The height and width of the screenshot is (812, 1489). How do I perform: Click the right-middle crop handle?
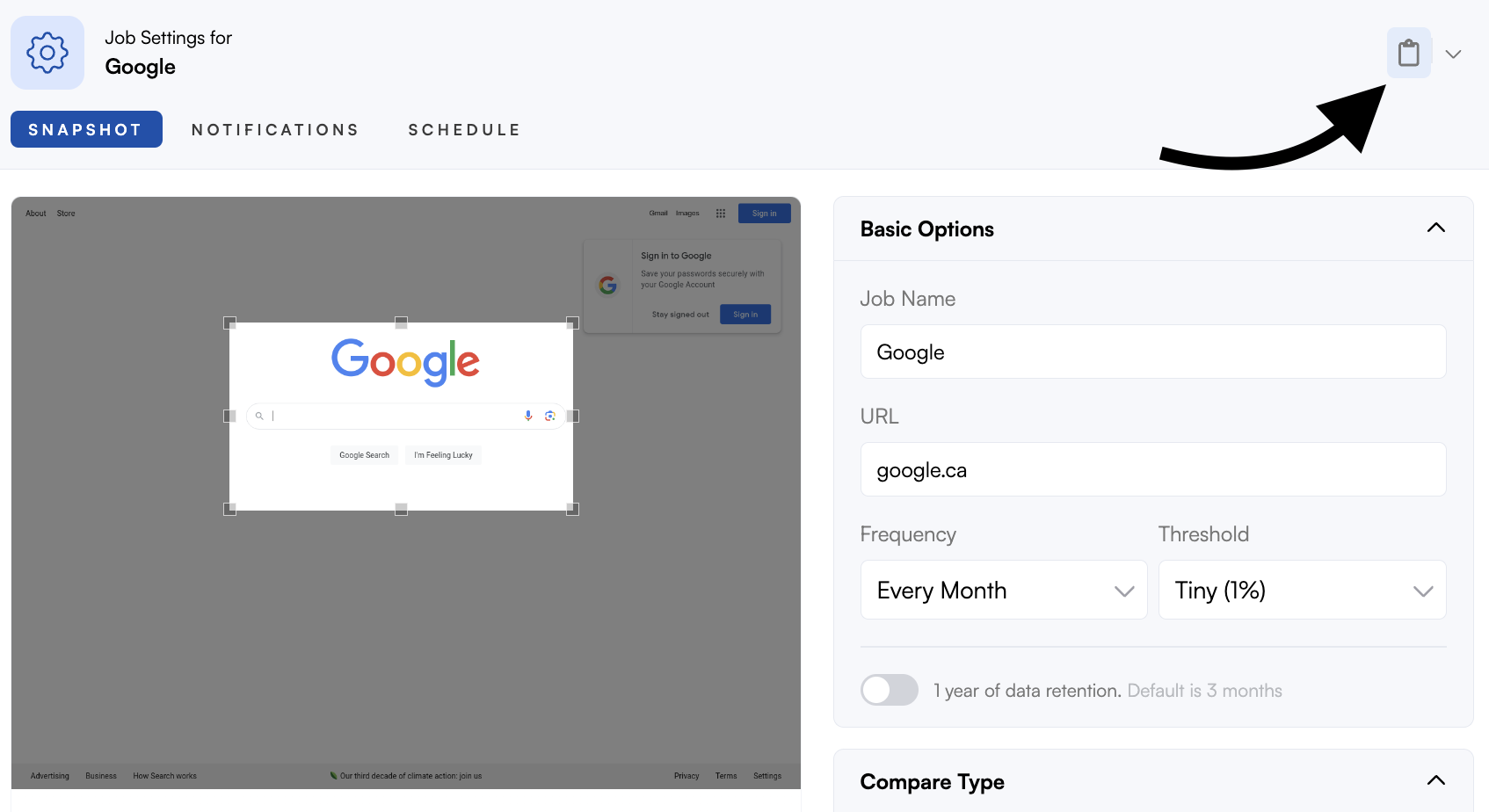coord(573,416)
